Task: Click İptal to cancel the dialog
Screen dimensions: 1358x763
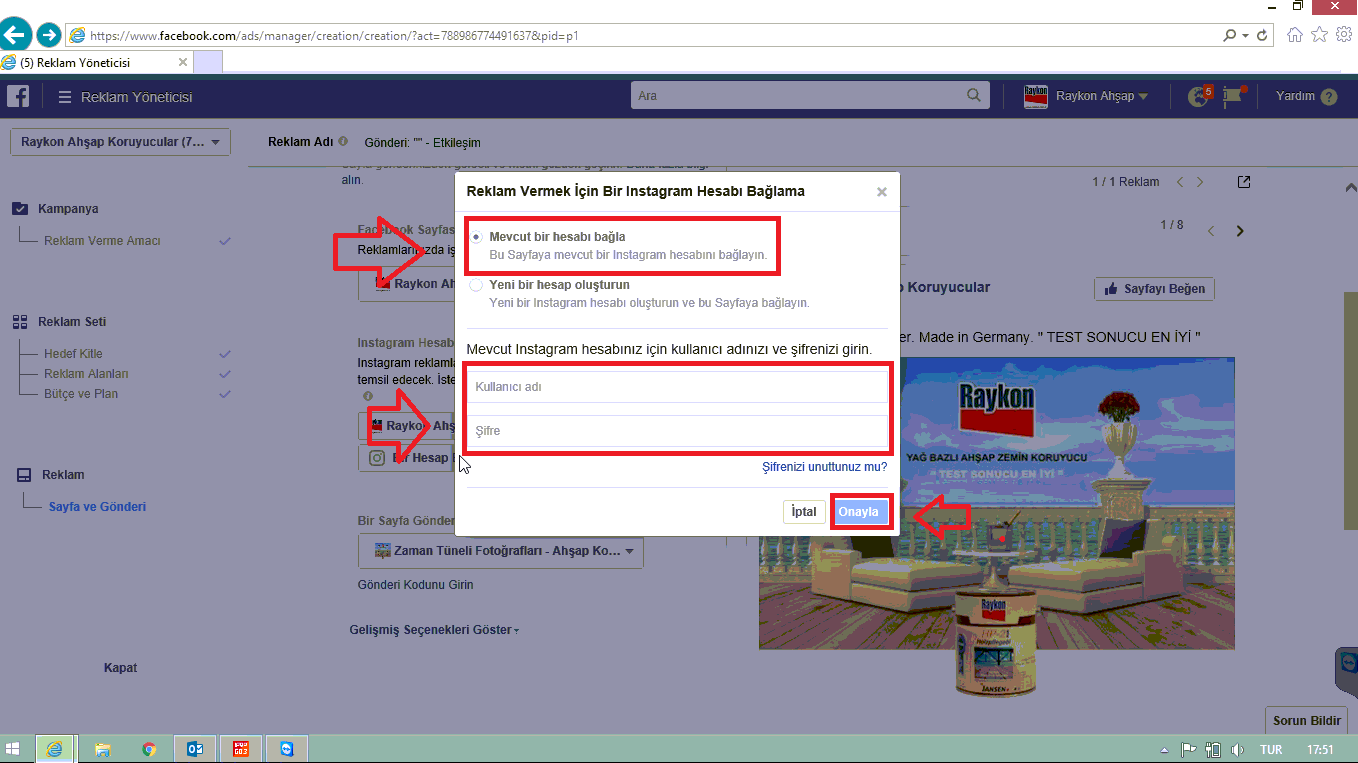Action: (804, 512)
